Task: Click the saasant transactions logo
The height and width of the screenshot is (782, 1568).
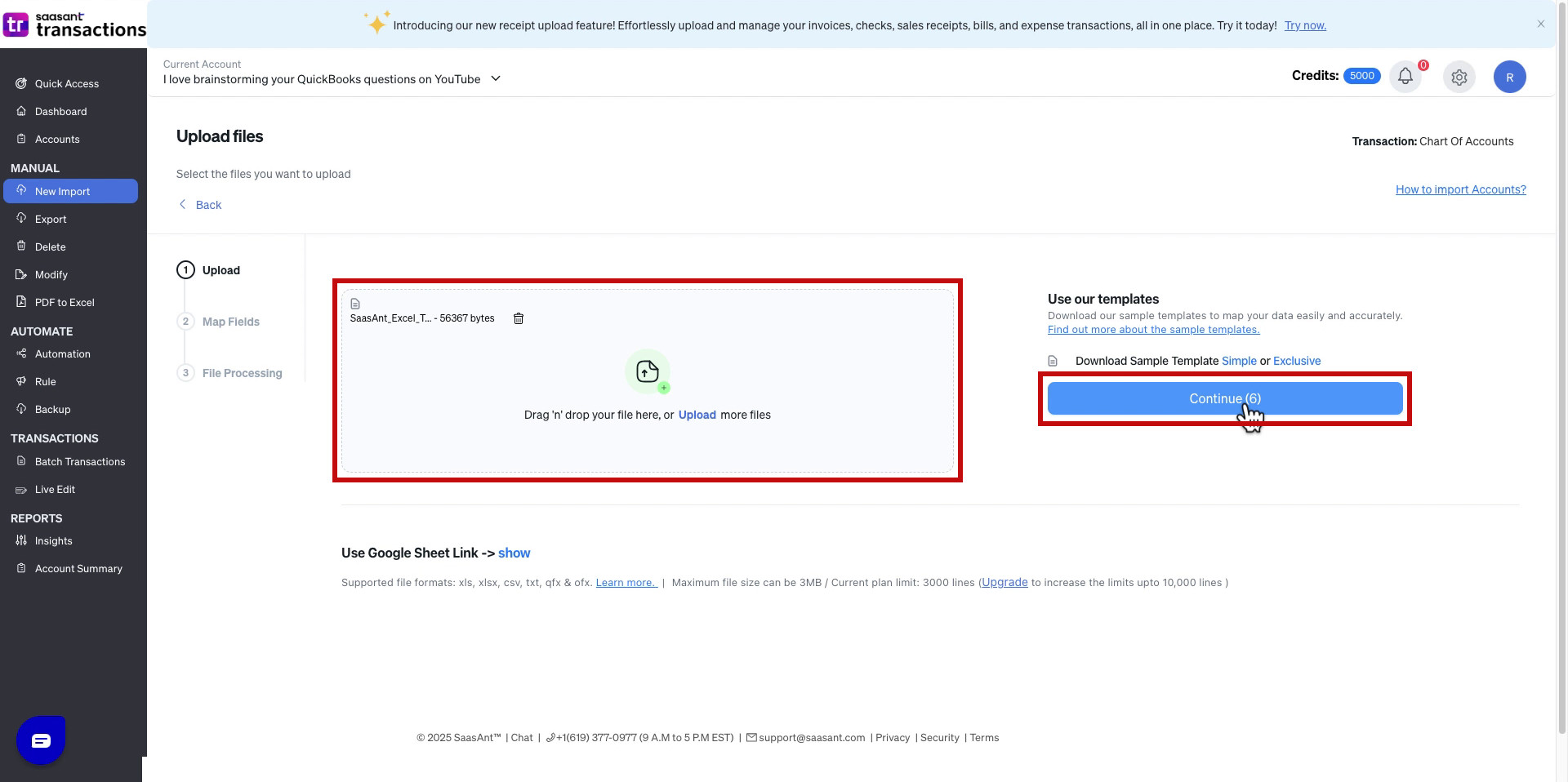Action: coord(74,24)
